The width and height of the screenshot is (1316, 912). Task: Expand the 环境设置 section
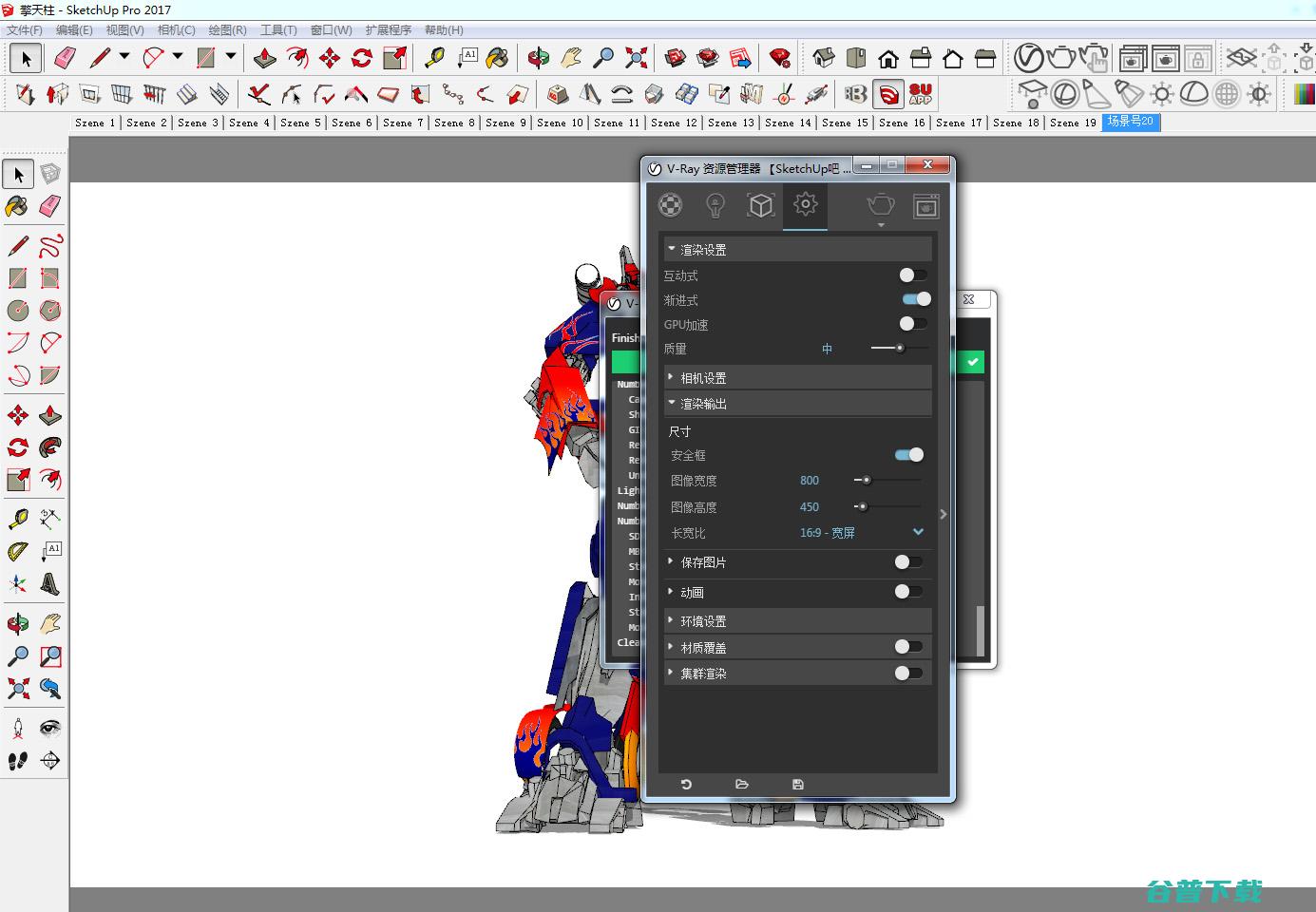(797, 621)
